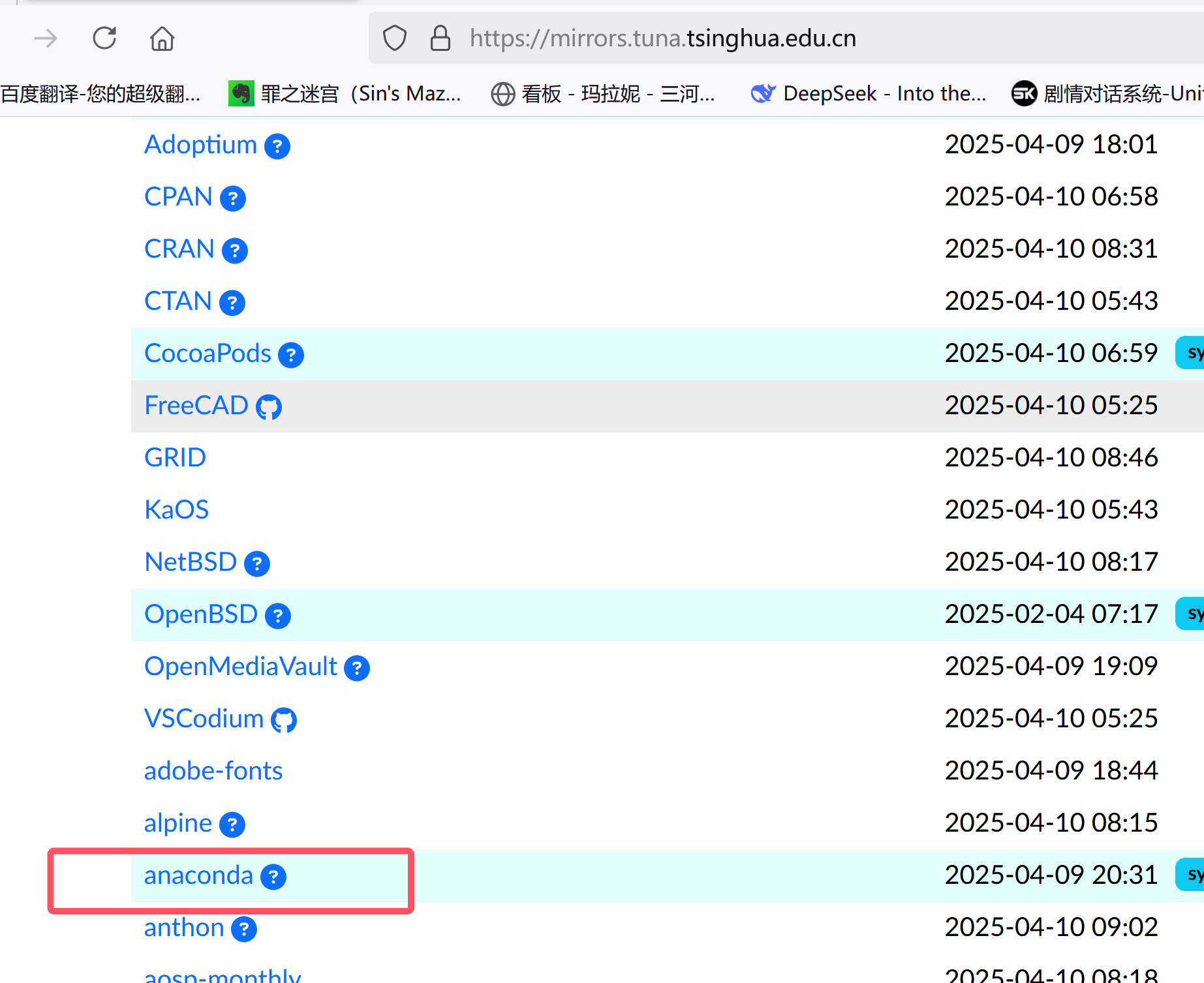Click syncing badge on OpenBSD row
This screenshot has height=983, width=1204.
pos(1190,614)
